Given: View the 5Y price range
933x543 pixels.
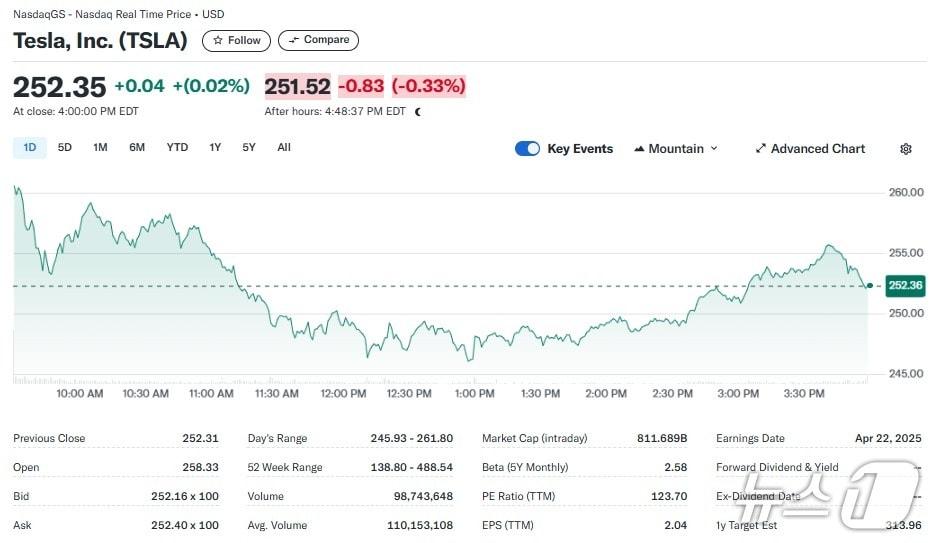Looking at the screenshot, I should click(249, 148).
